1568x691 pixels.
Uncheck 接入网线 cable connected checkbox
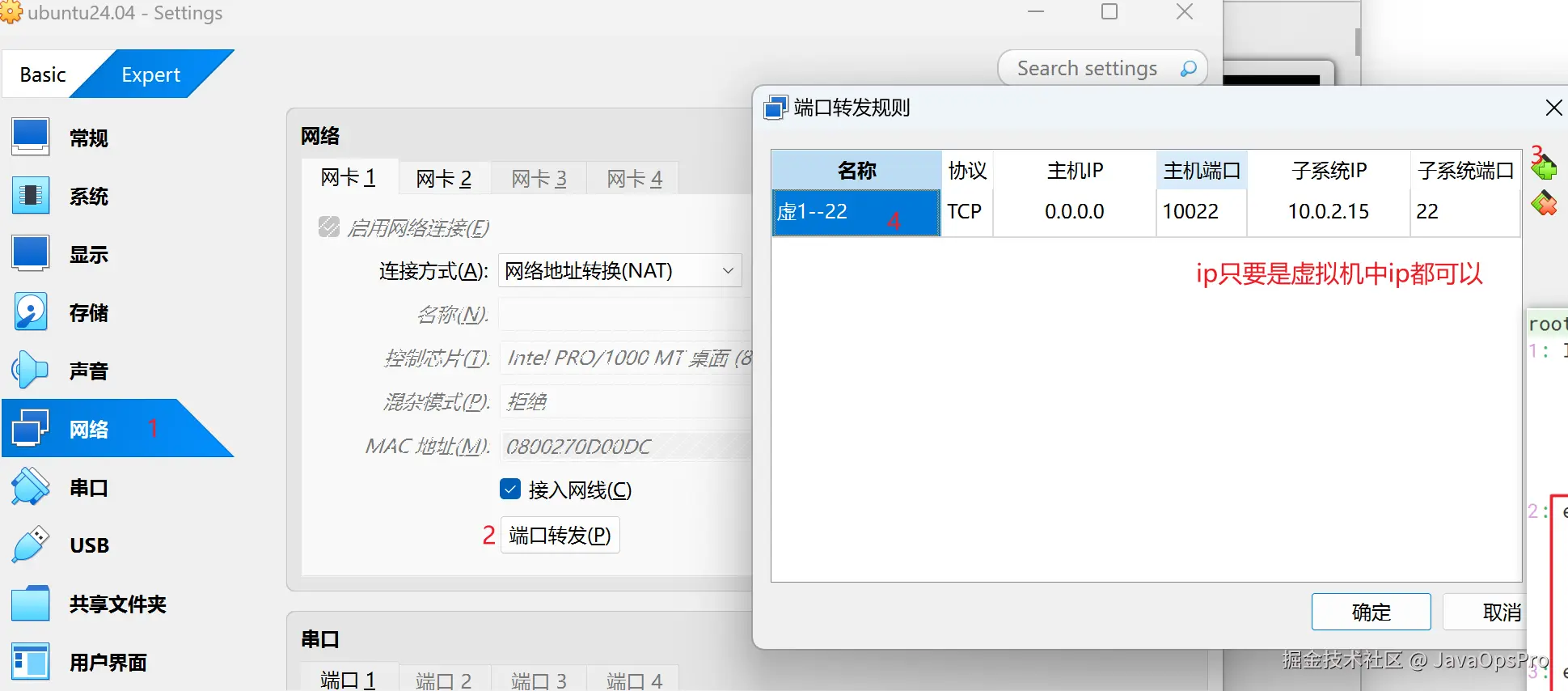pos(509,489)
